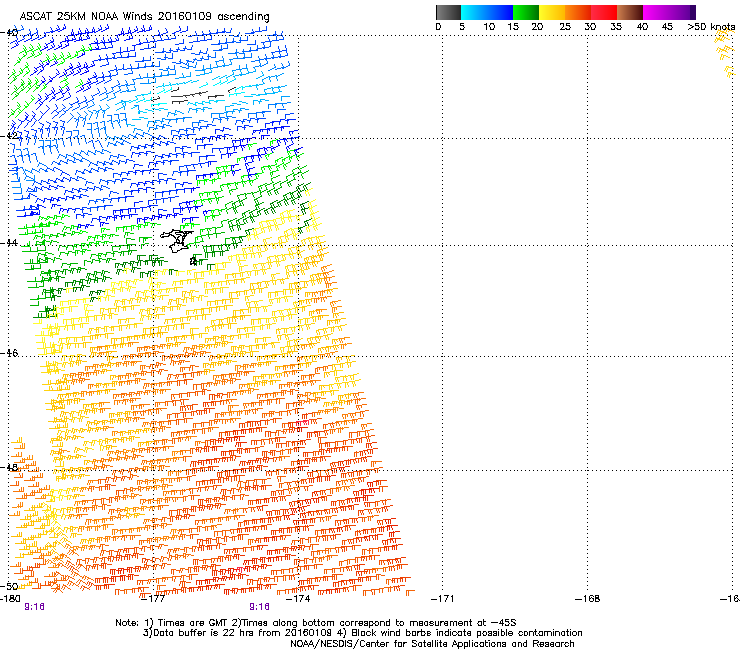This screenshot has height=650, width=740.
Task: Click the -171 longitude axis label
Action: (x=442, y=599)
